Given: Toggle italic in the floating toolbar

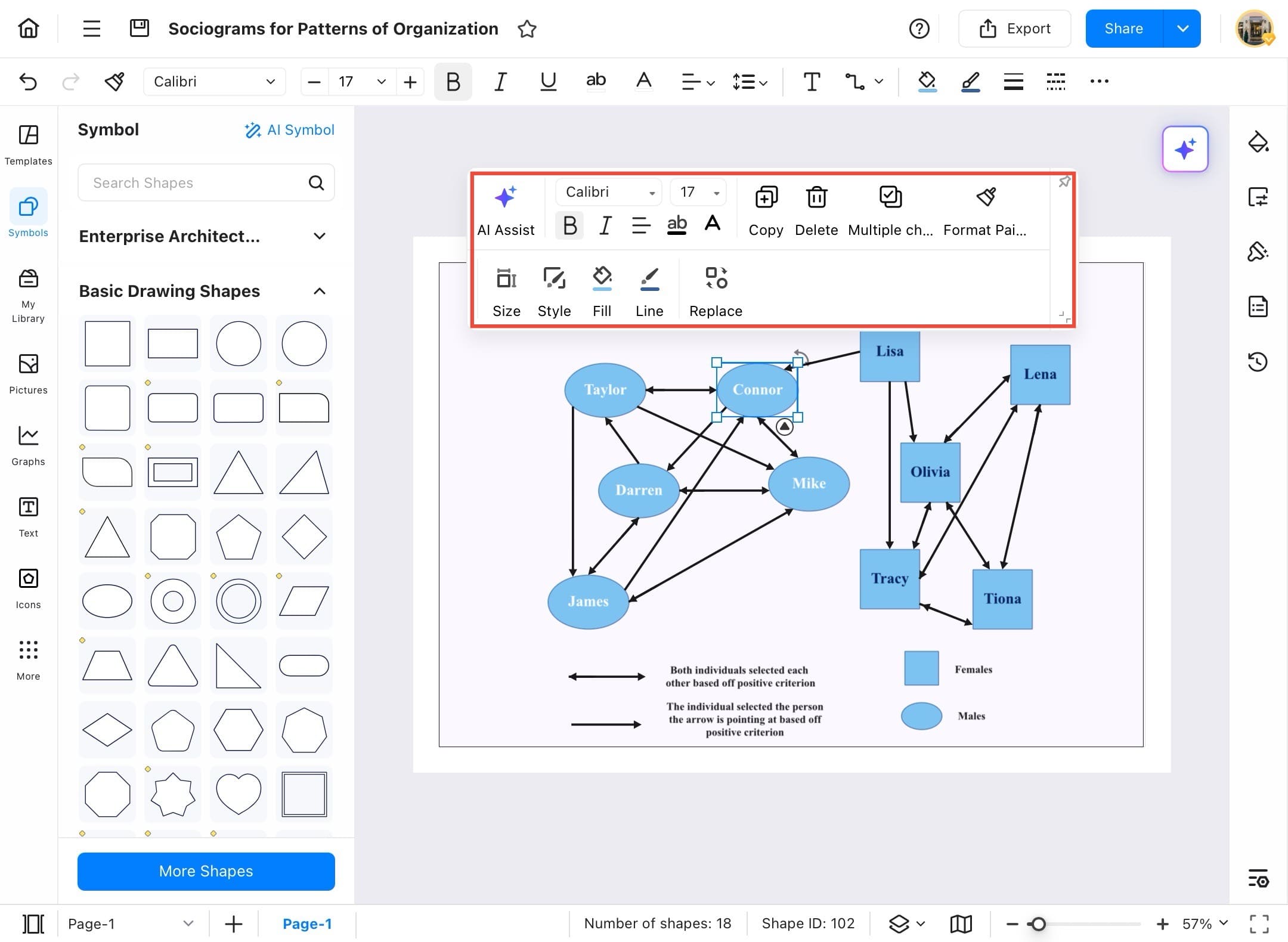Looking at the screenshot, I should (605, 225).
